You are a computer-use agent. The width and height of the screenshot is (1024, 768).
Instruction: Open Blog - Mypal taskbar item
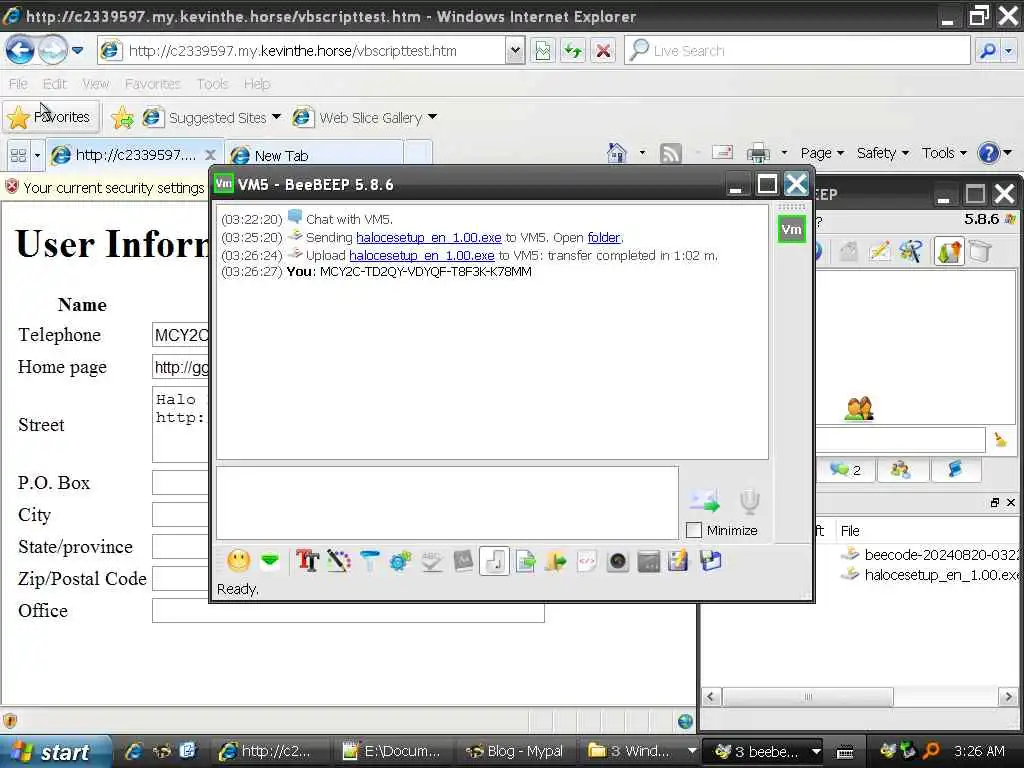pos(514,751)
